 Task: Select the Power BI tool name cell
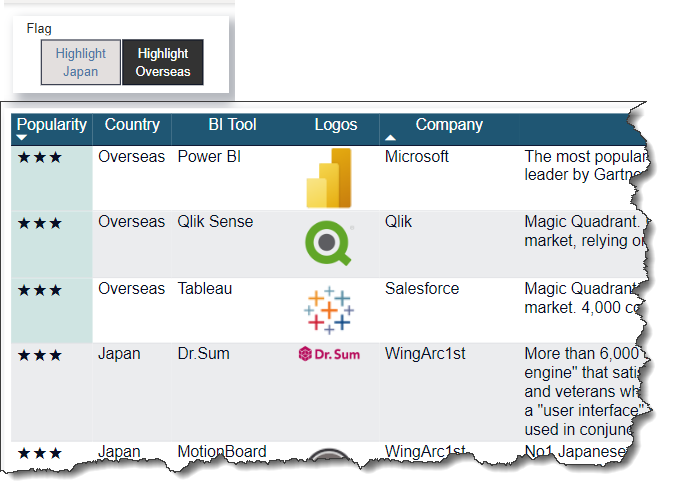click(x=209, y=157)
